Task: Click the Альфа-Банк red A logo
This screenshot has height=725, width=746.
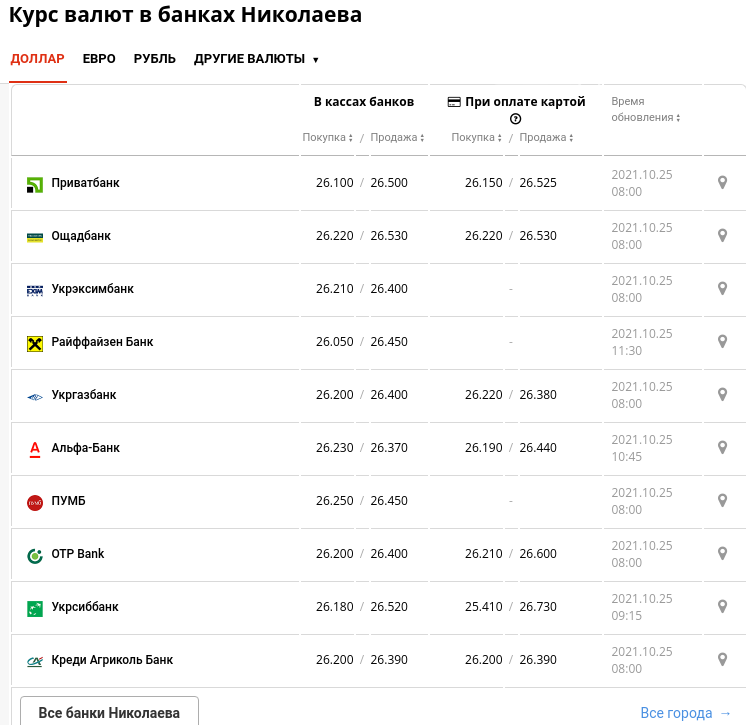Action: (35, 449)
